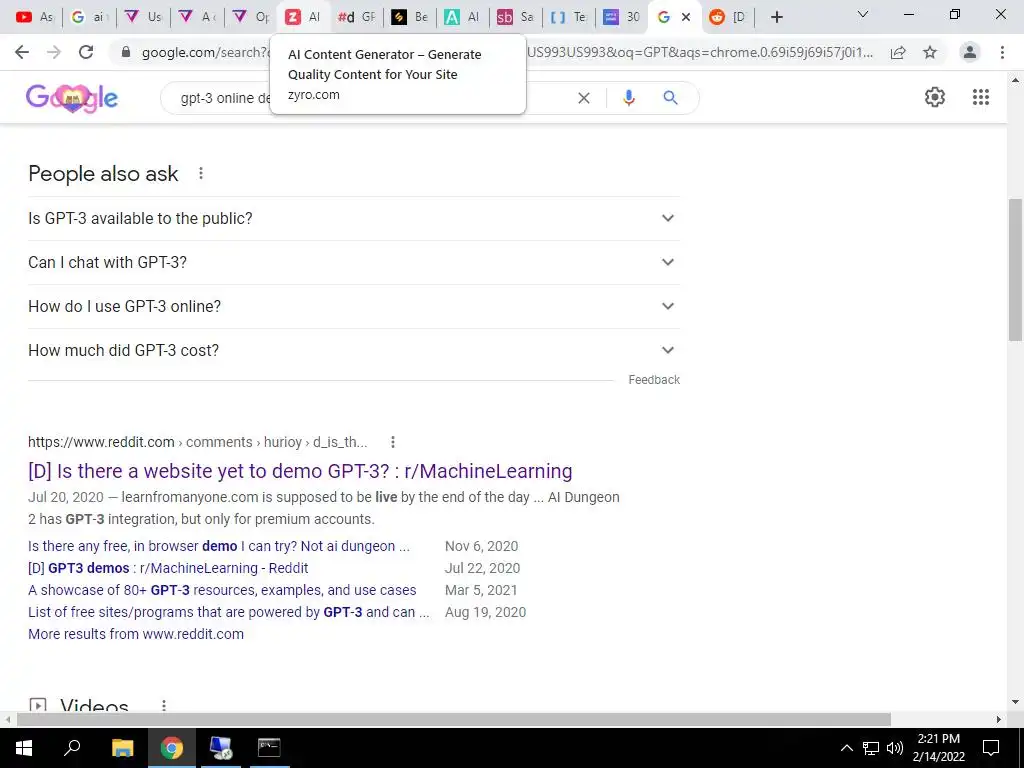
Task: Show hidden system tray icons
Action: (x=846, y=748)
